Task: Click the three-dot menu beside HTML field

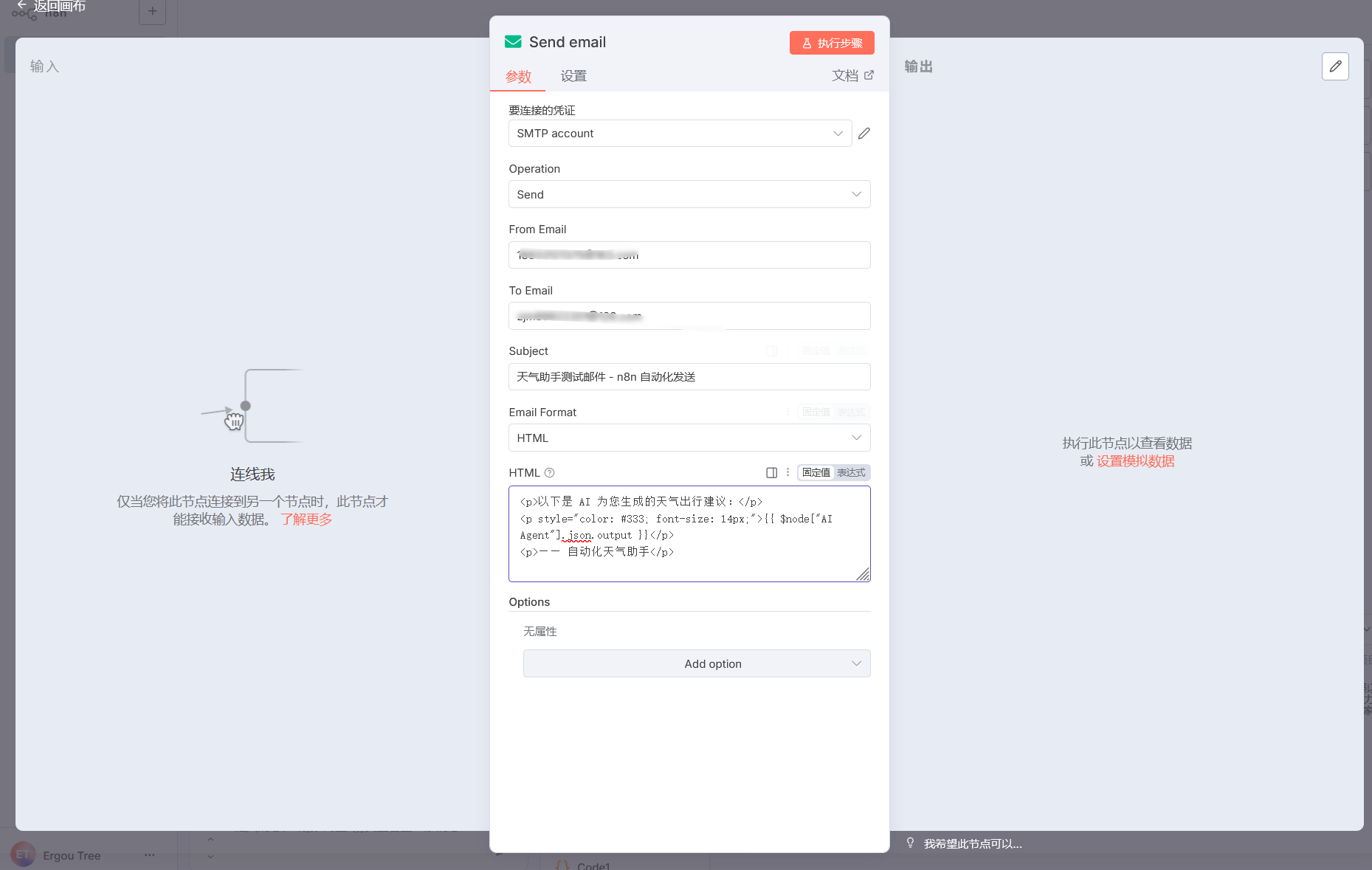Action: click(787, 472)
